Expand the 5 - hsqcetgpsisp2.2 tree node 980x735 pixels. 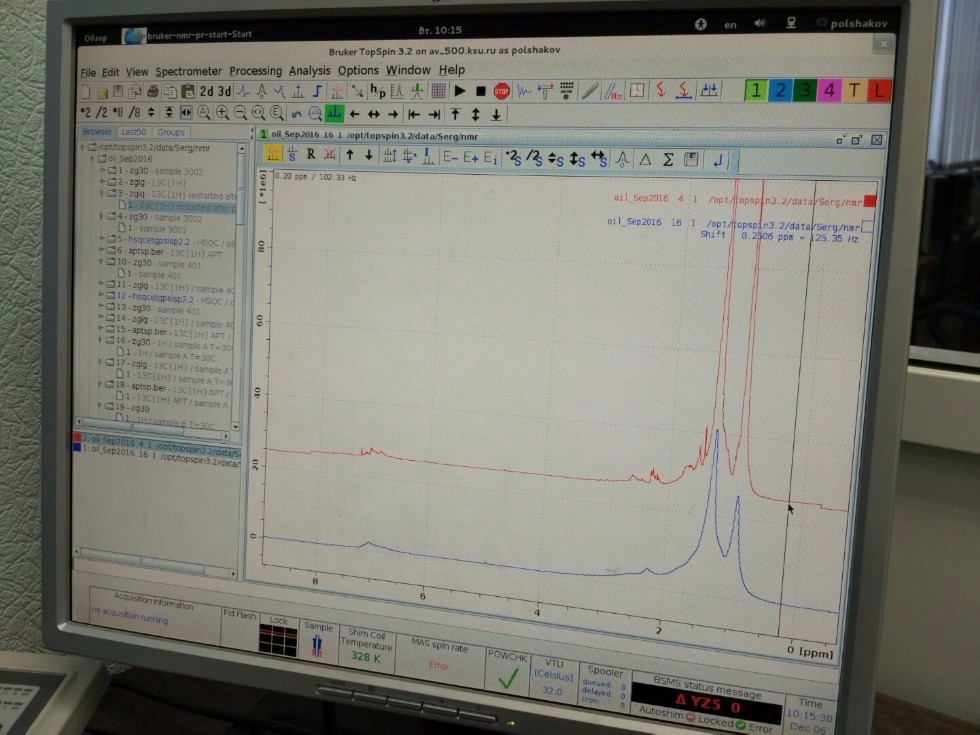click(x=102, y=240)
